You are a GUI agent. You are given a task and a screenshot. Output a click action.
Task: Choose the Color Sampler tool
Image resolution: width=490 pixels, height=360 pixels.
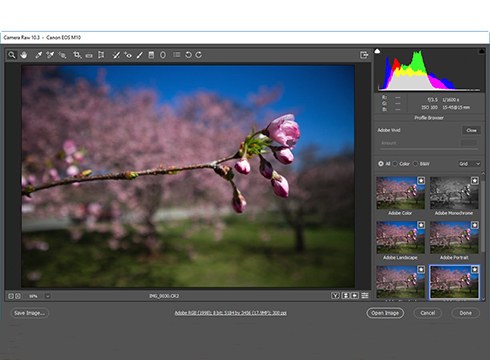pos(50,55)
